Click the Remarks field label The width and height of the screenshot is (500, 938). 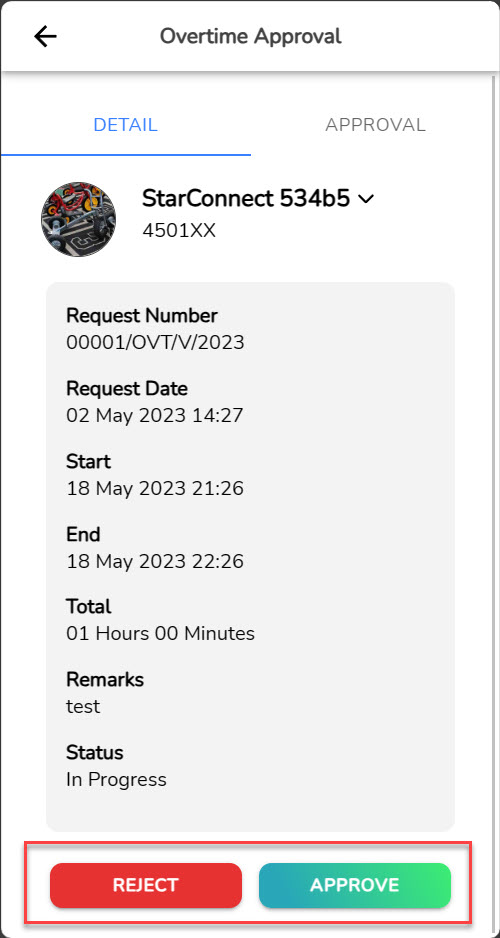click(105, 680)
